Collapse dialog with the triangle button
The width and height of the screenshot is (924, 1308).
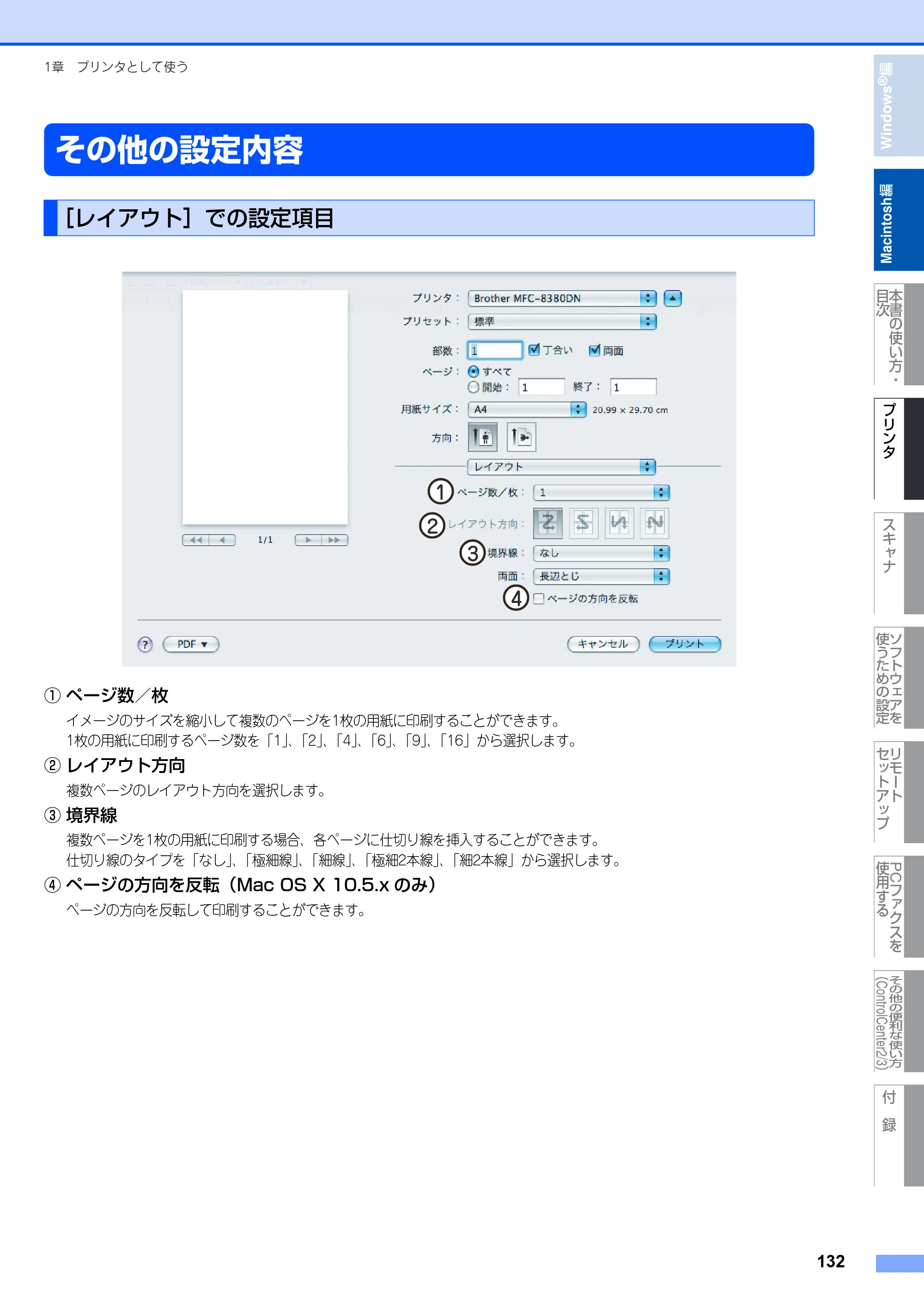673,298
